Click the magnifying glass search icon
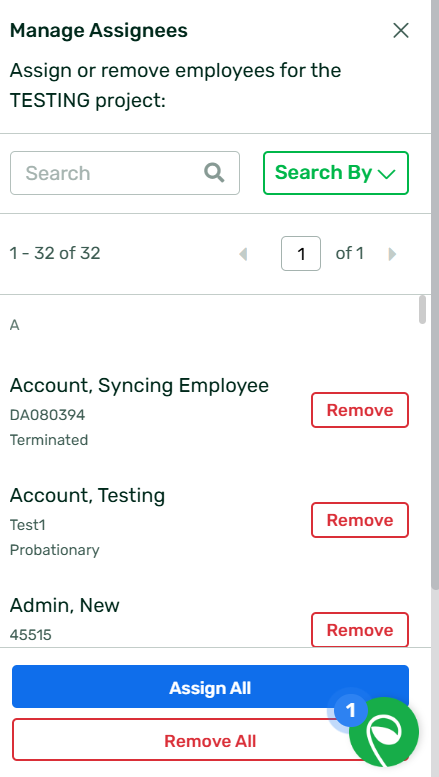The height and width of the screenshot is (777, 439). (214, 173)
